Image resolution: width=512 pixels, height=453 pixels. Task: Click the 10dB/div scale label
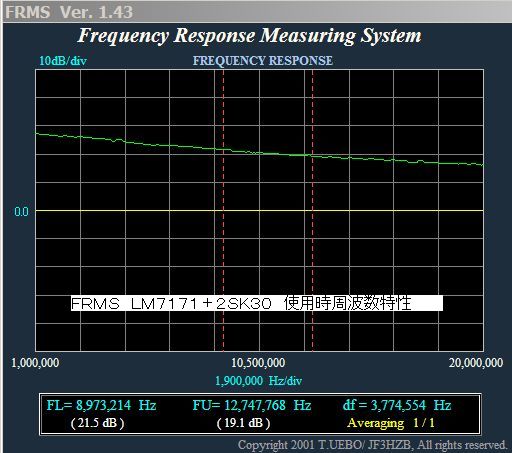point(63,61)
